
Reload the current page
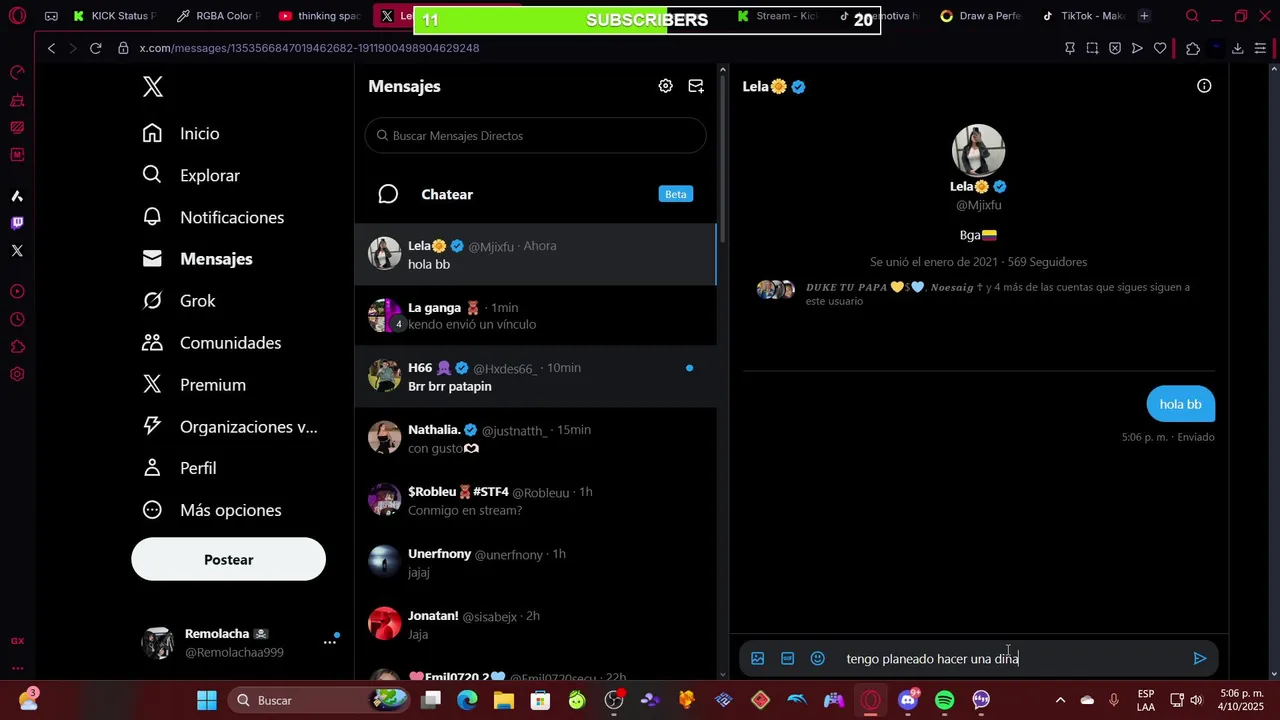[x=96, y=48]
